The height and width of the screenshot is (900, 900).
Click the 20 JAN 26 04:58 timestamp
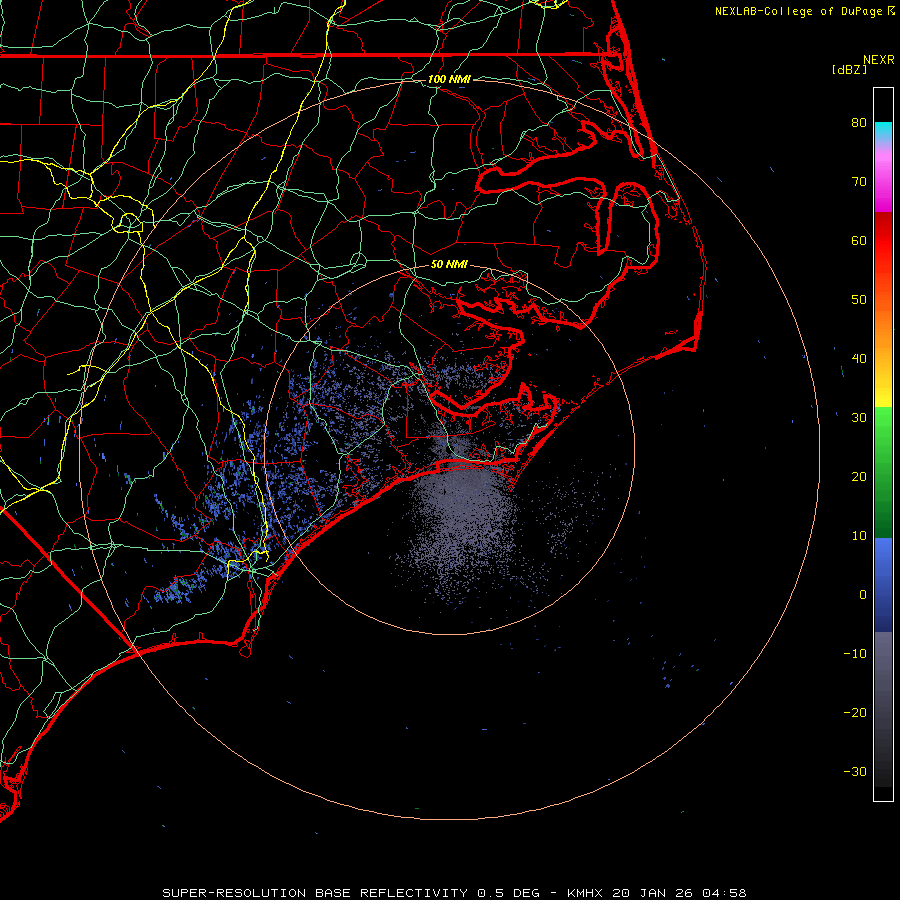[x=679, y=893]
